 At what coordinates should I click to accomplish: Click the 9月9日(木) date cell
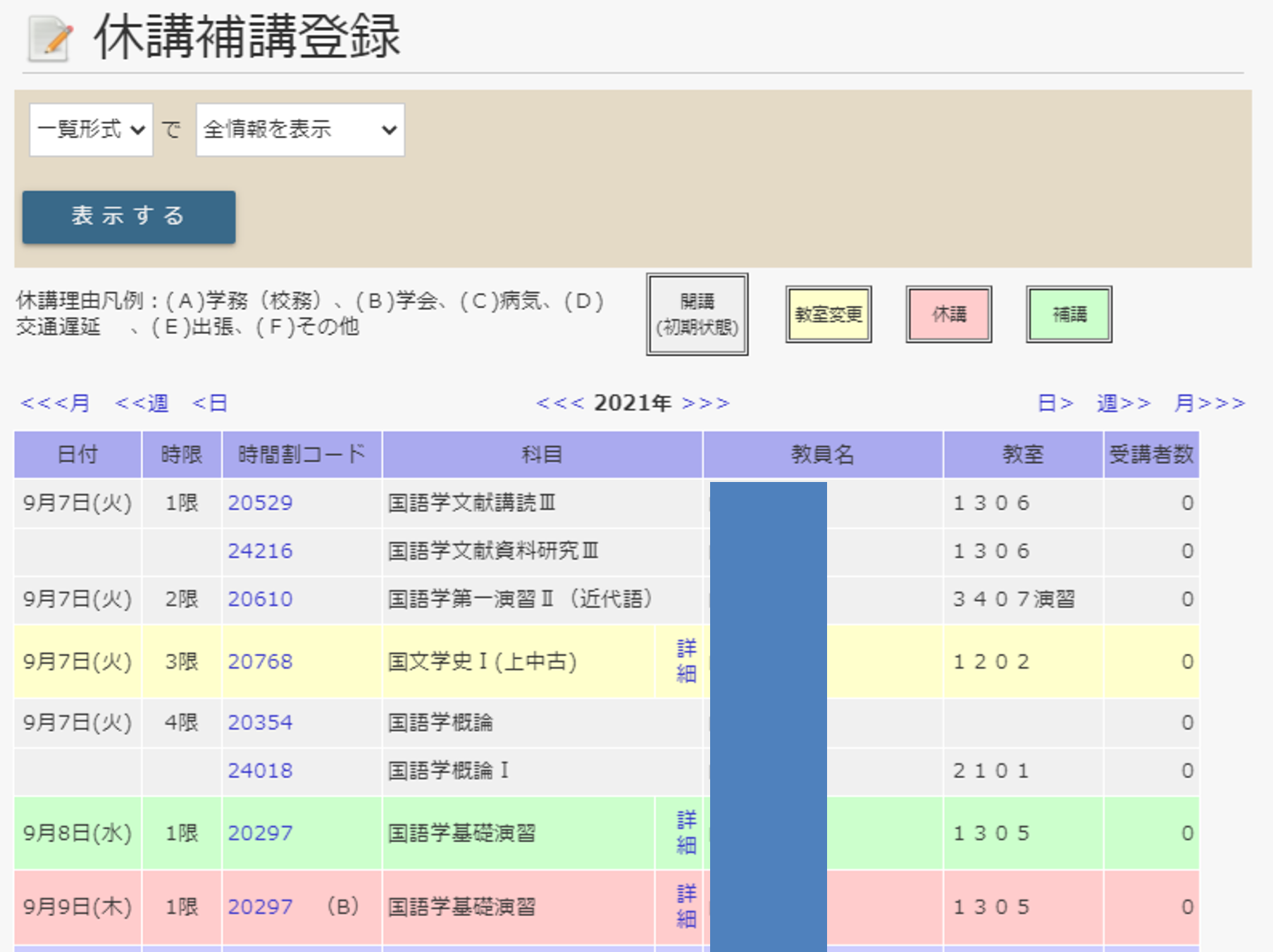[x=77, y=907]
